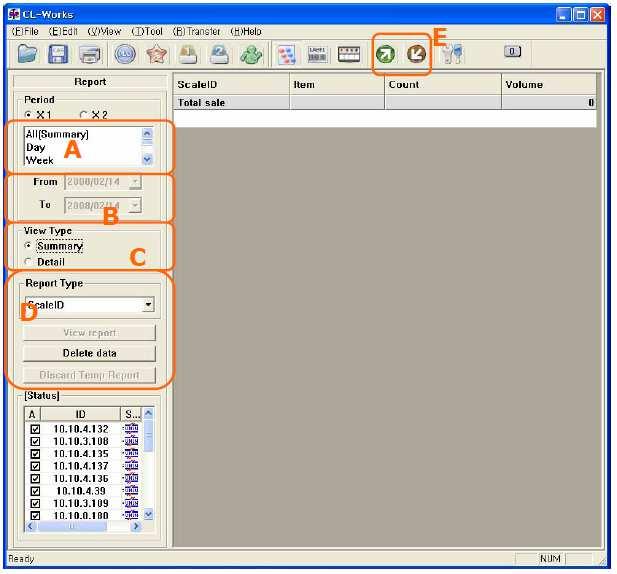Image resolution: width=617 pixels, height=574 pixels.
Task: Click the pink and blue dotted grid icon
Action: (x=286, y=54)
